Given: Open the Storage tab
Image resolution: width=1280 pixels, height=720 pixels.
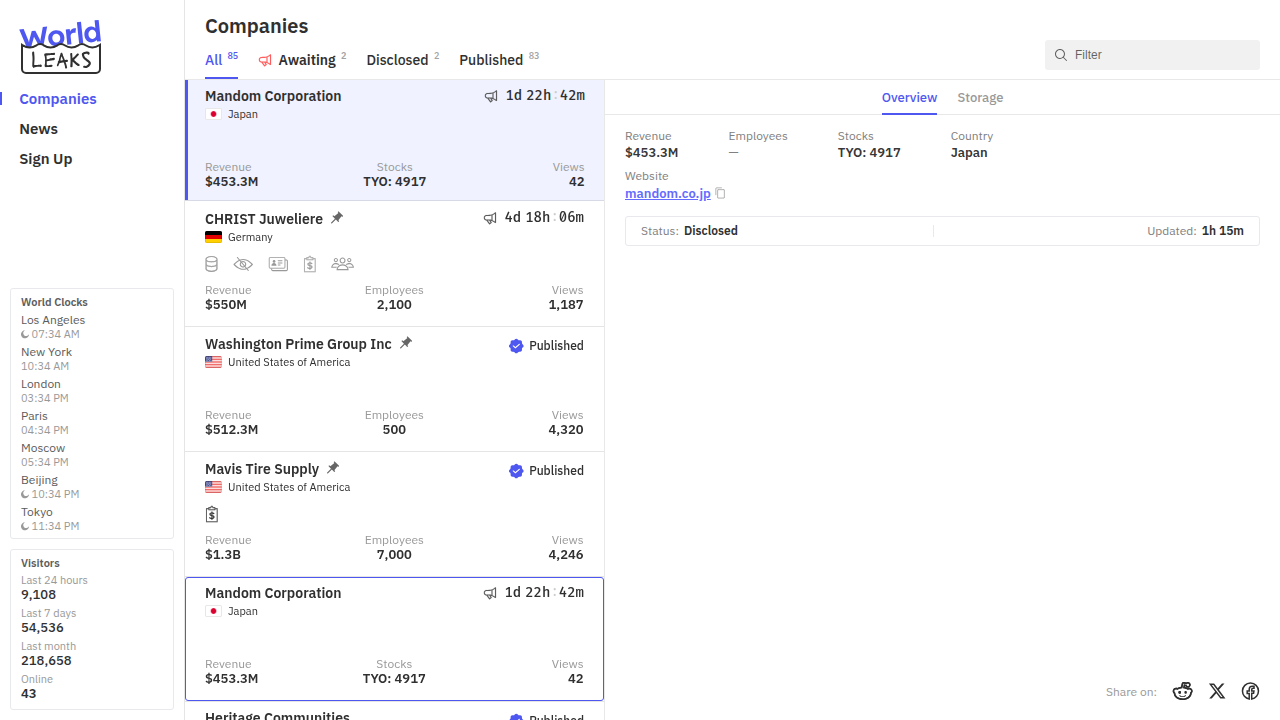Looking at the screenshot, I should [x=980, y=98].
